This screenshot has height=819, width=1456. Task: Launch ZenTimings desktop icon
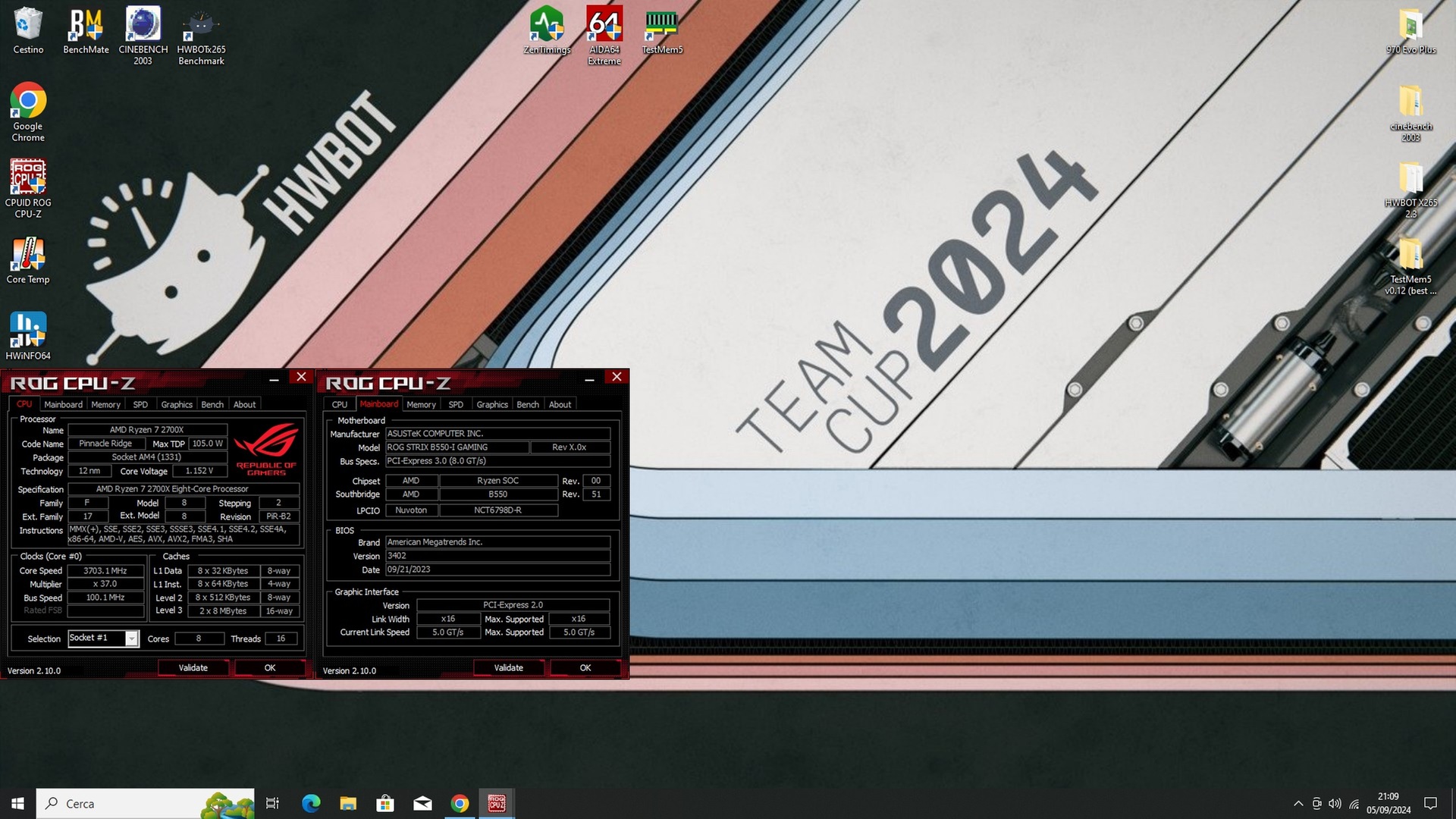pyautogui.click(x=547, y=30)
